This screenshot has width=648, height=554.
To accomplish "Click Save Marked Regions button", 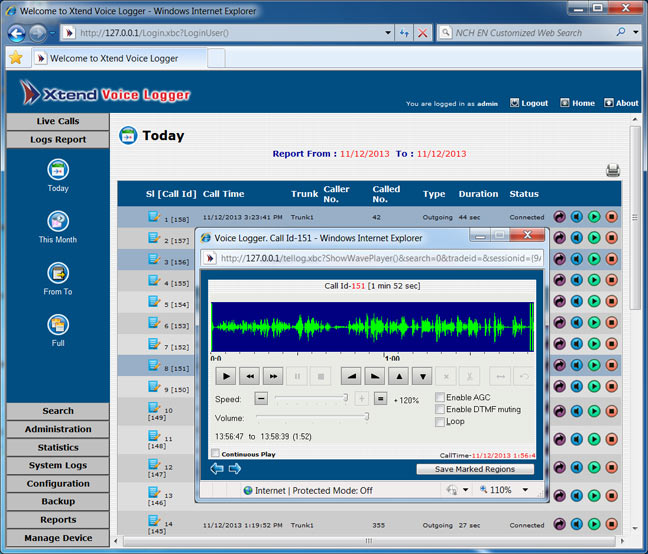I will coord(475,469).
